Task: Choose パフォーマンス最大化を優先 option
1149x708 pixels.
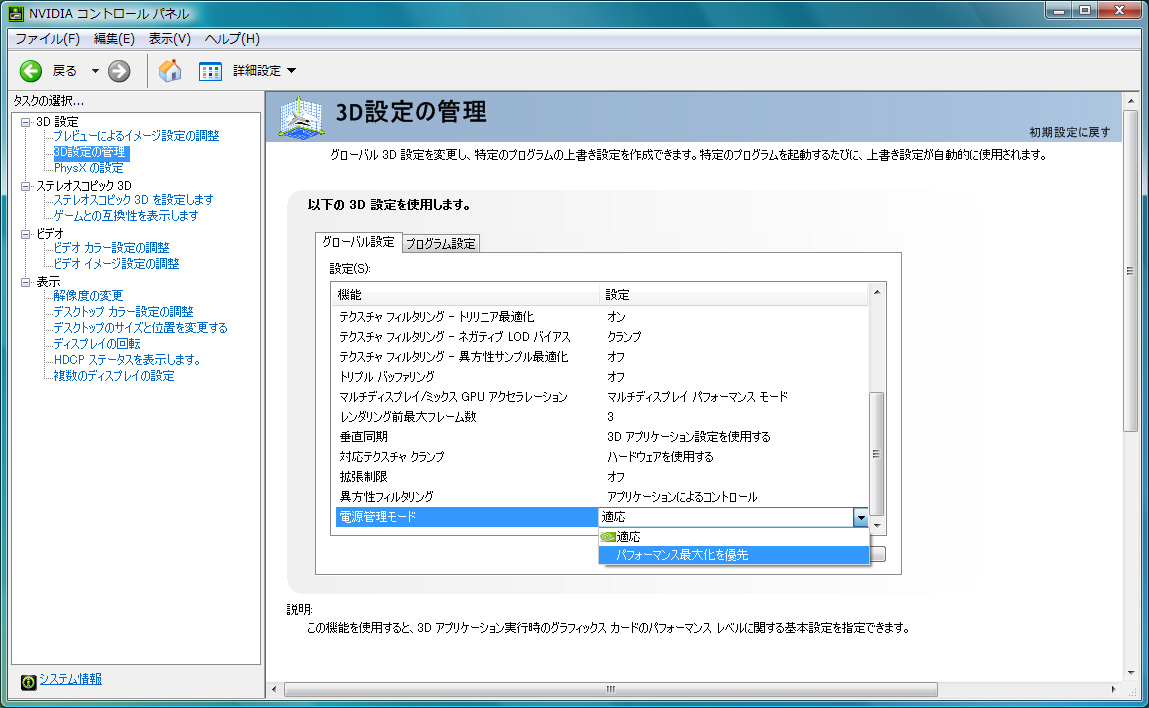Action: [734, 555]
